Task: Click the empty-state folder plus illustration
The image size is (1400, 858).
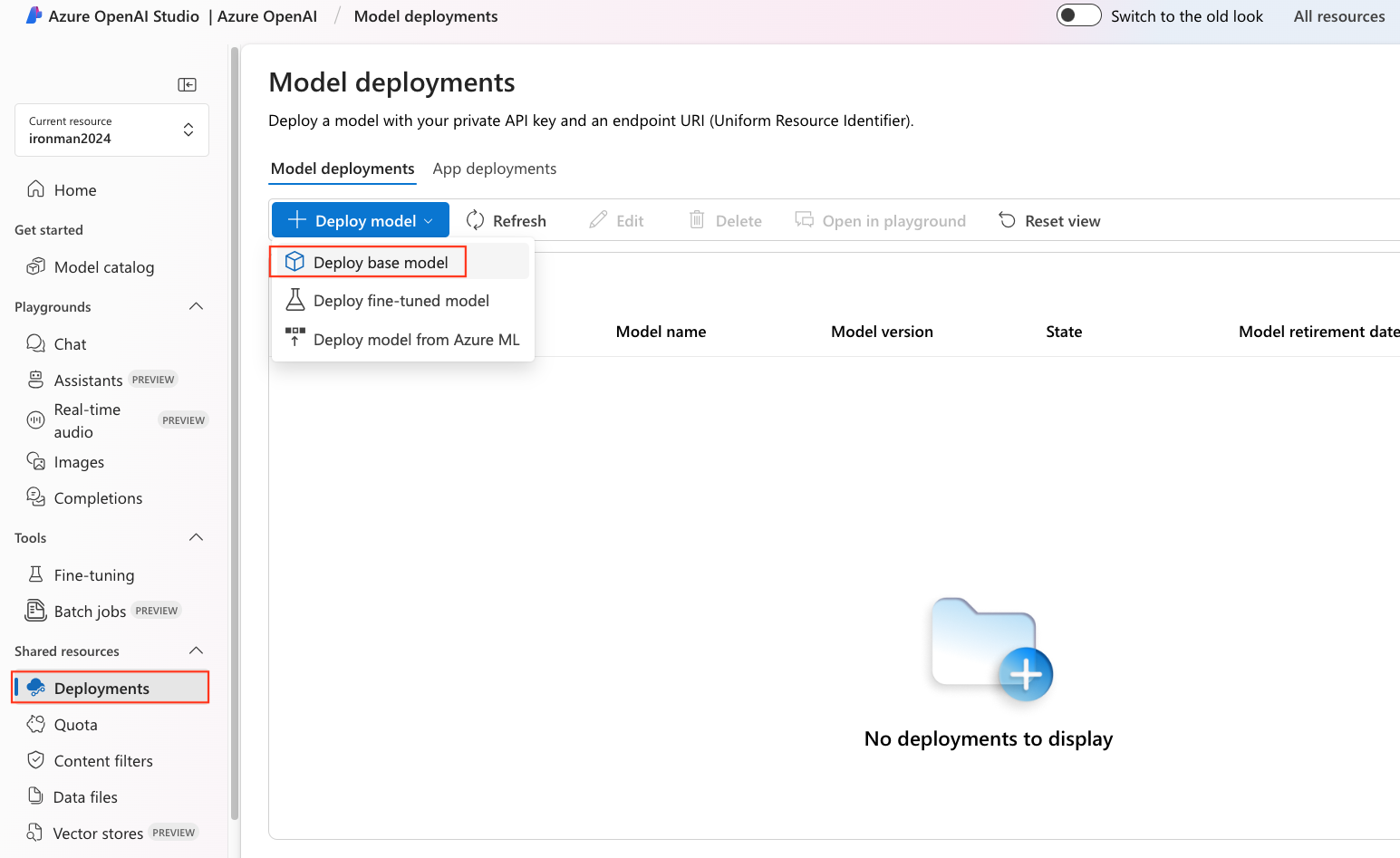Action: pos(991,649)
